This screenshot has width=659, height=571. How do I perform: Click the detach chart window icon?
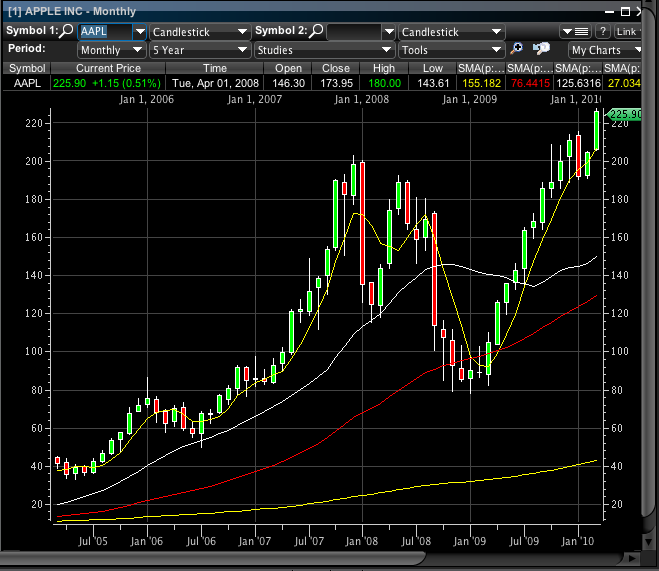tap(541, 49)
